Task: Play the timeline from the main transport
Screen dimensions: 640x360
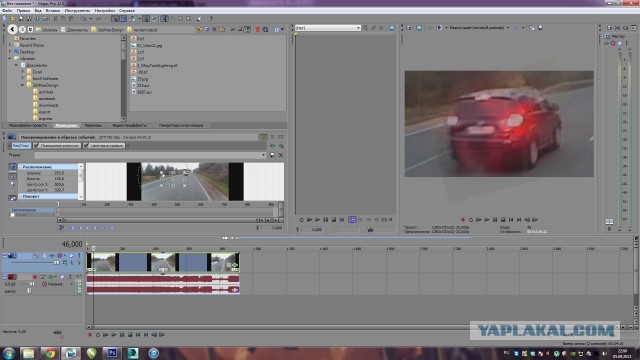Action: pos(114,335)
